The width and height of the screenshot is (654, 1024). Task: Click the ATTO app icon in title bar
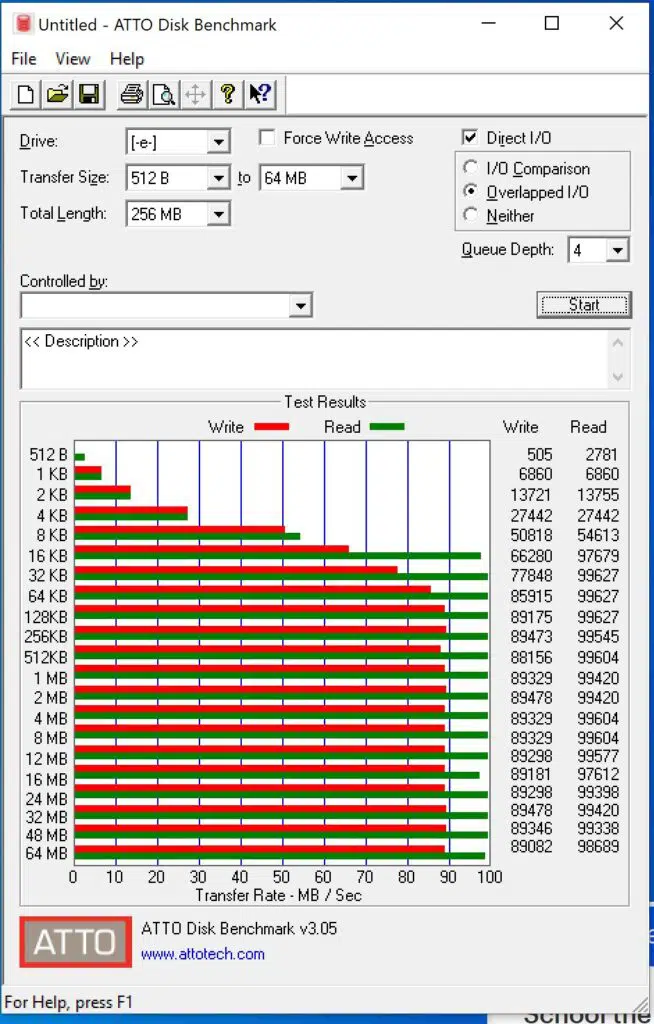pos(24,24)
